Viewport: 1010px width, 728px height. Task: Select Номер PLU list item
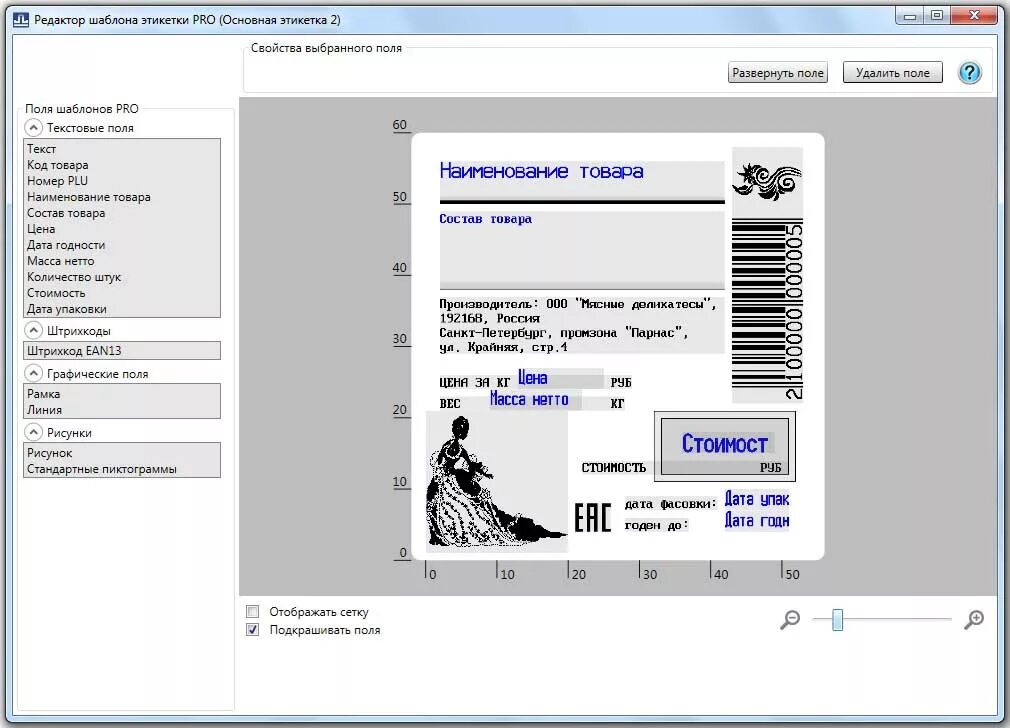122,181
